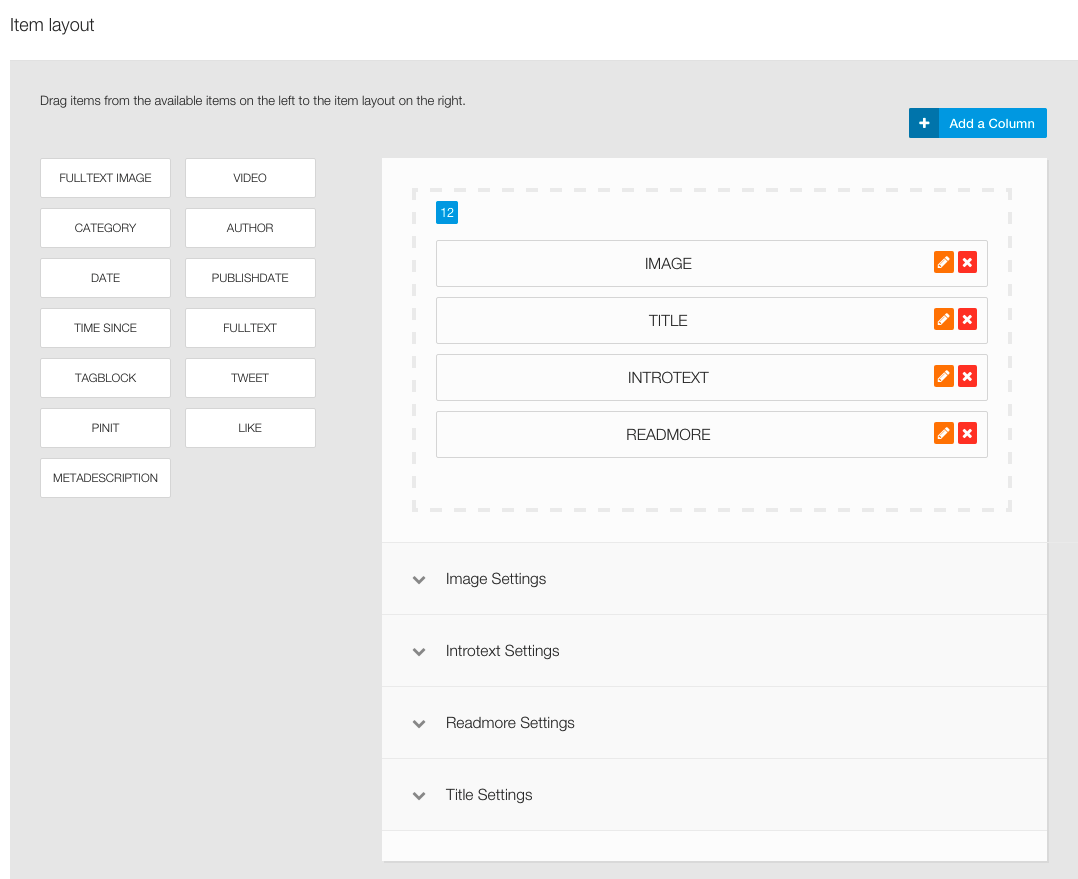Expand Image Settings chevron
This screenshot has width=1078, height=879.
point(419,579)
